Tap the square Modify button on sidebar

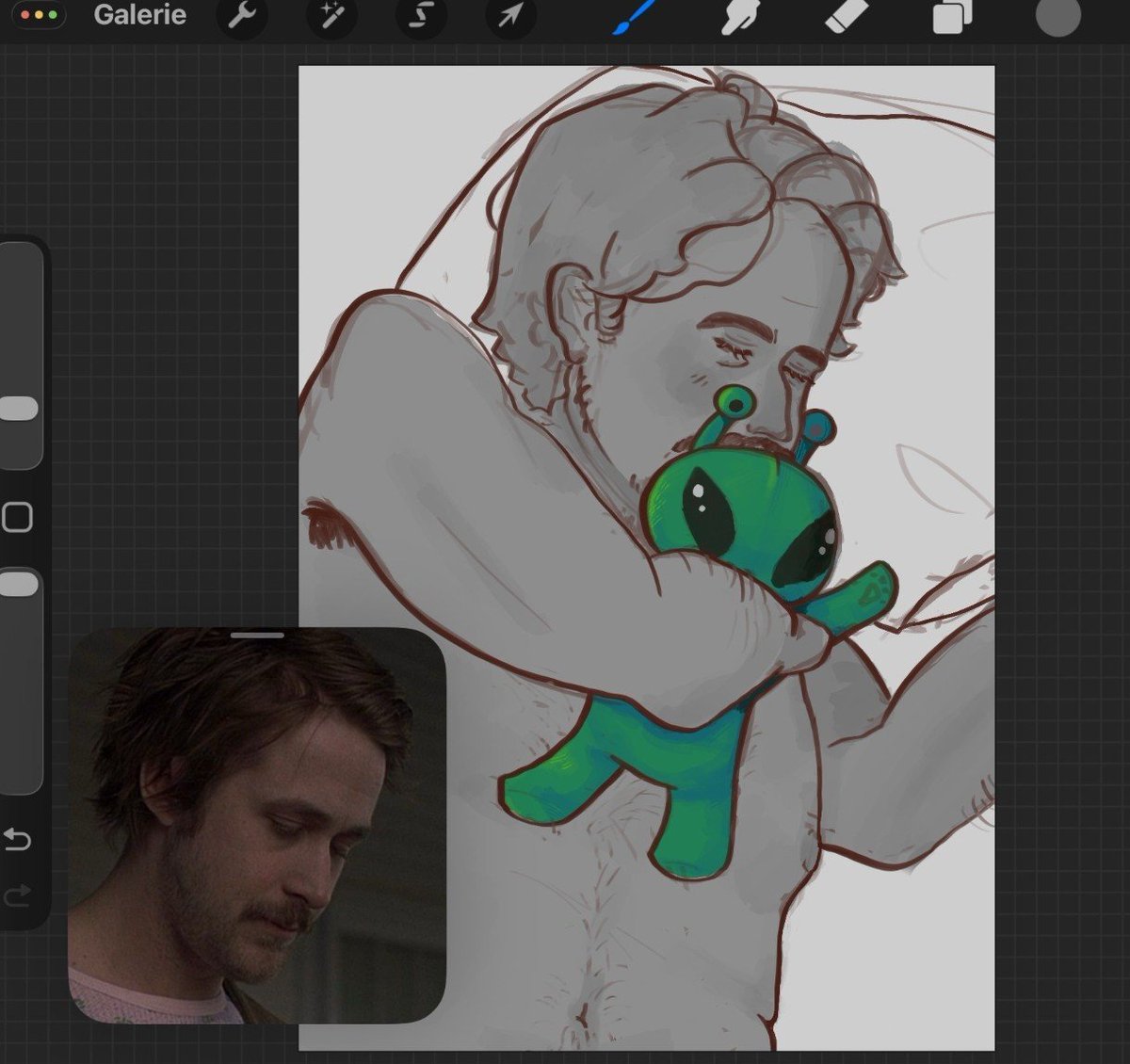17,517
